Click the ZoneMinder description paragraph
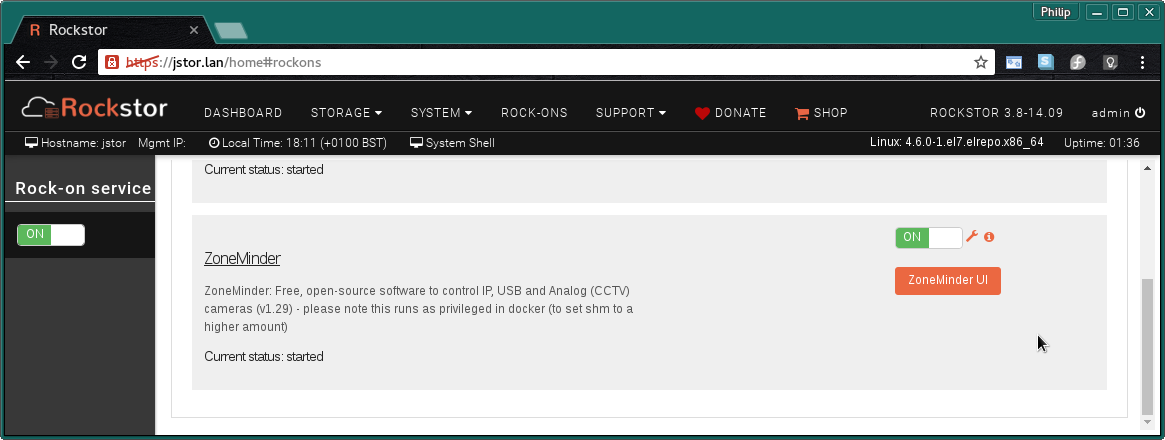The image size is (1165, 440). coord(418,308)
